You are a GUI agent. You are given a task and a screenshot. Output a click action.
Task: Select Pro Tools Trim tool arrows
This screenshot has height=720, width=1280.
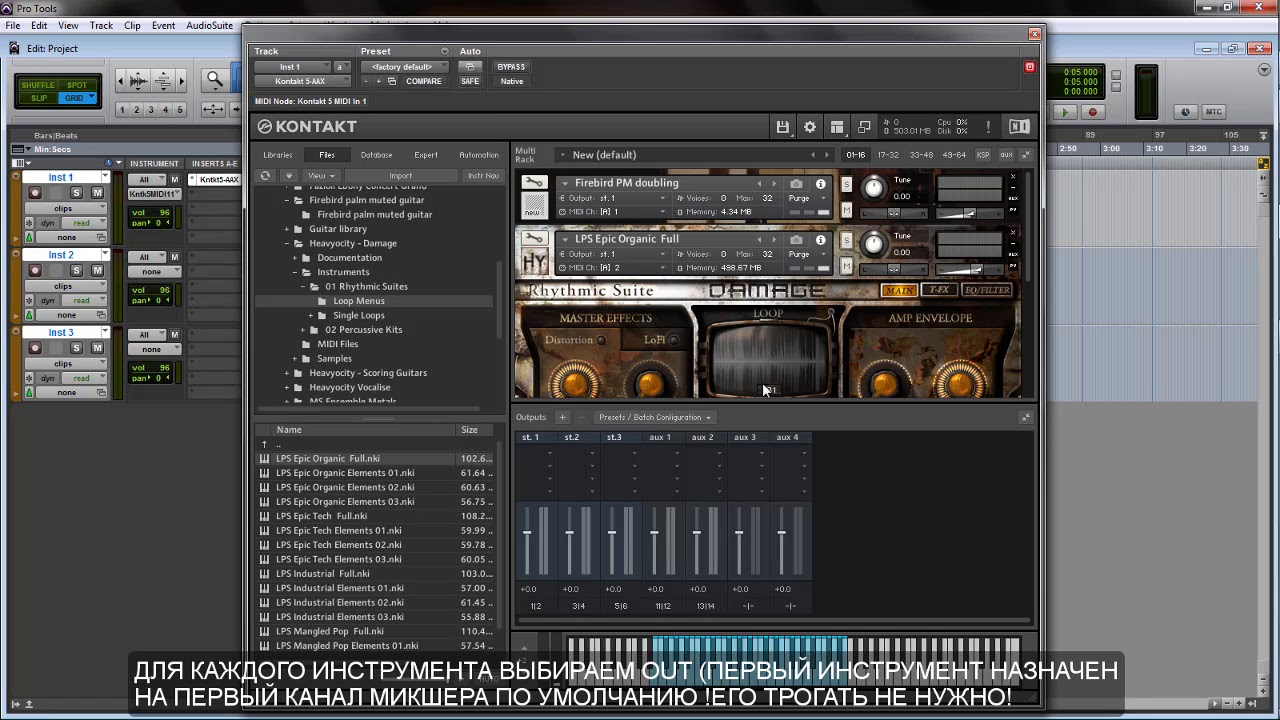(x=213, y=109)
